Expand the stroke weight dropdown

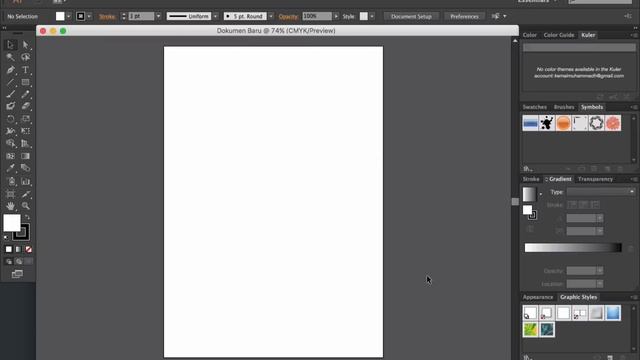(158, 16)
